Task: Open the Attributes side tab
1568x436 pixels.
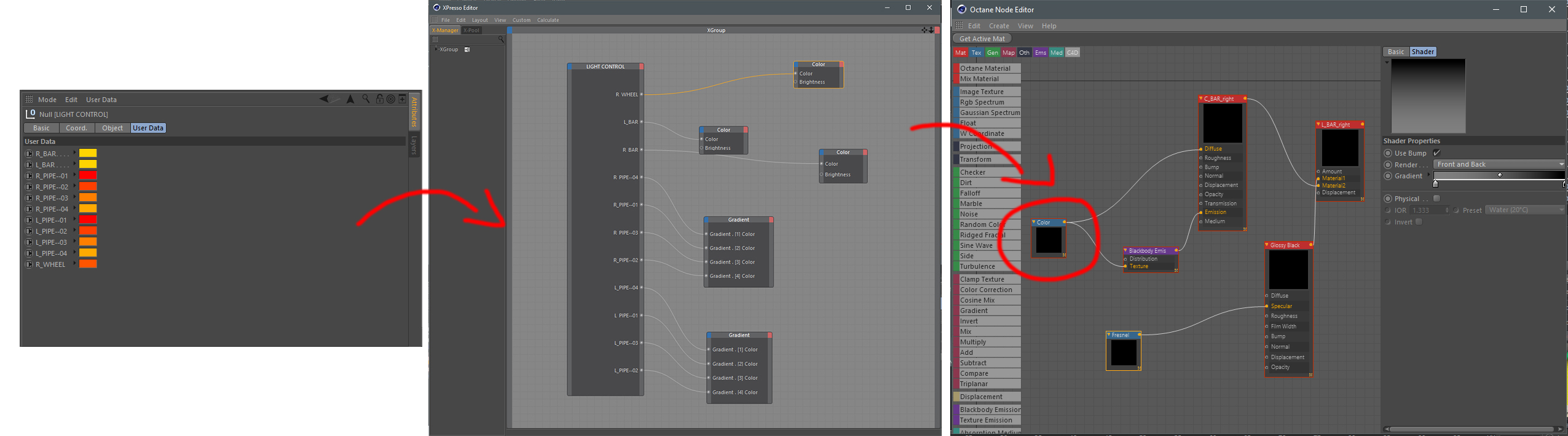Action: pyautogui.click(x=414, y=111)
